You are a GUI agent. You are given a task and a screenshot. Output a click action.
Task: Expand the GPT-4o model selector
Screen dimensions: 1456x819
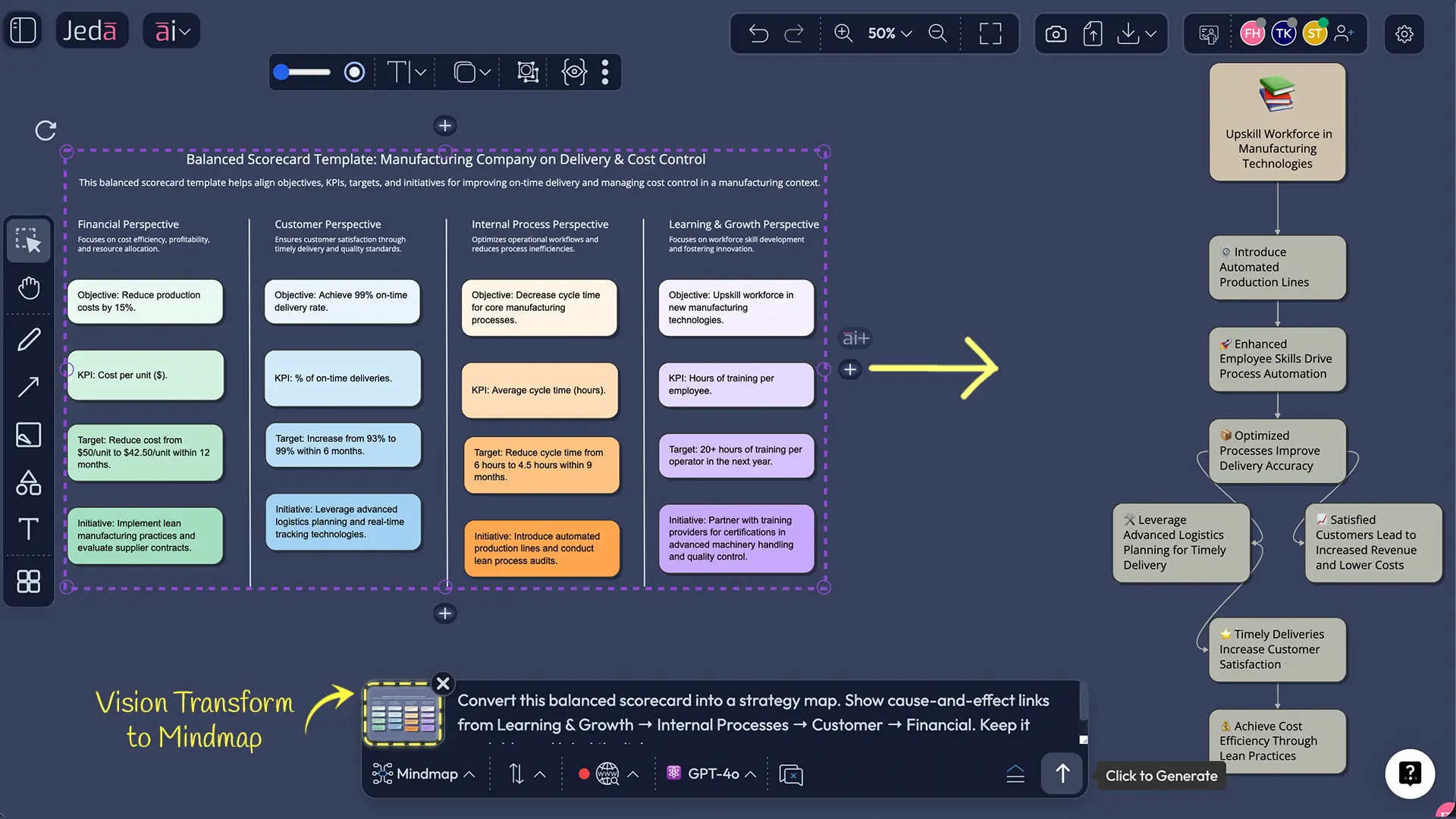pos(711,774)
